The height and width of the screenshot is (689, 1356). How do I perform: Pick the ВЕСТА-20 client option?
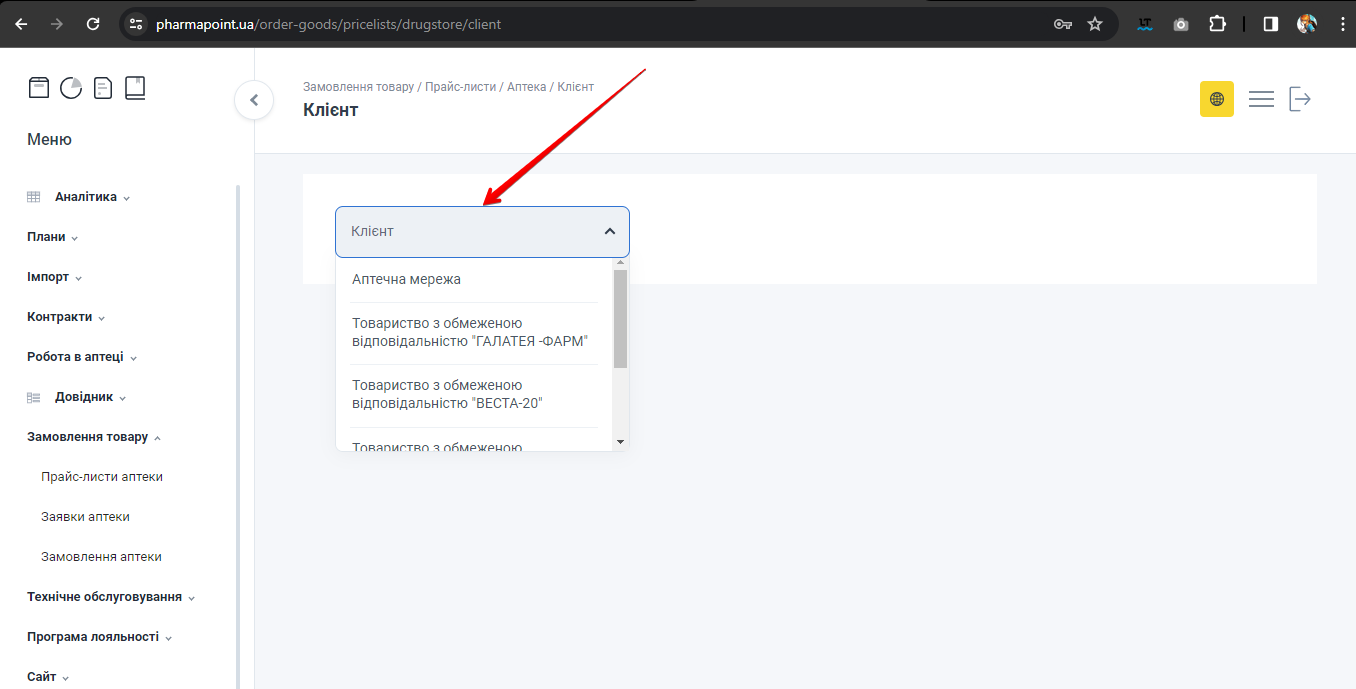click(446, 395)
